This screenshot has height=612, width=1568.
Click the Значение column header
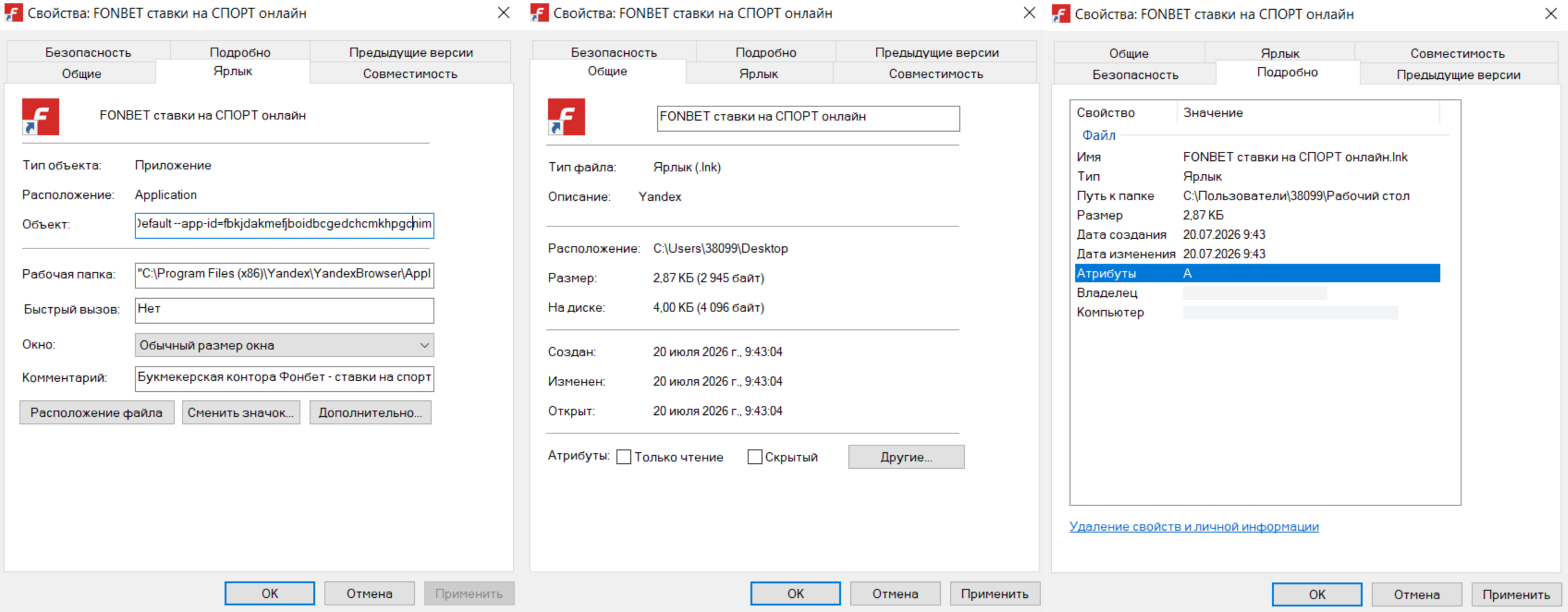click(x=1308, y=113)
